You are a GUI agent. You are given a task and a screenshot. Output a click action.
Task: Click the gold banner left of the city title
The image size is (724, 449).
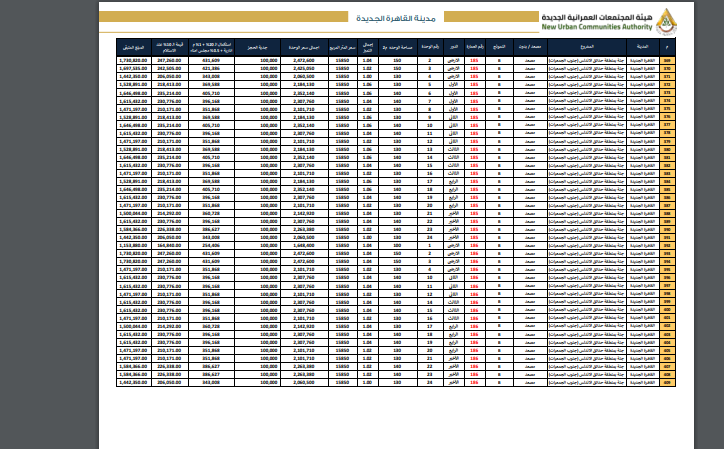click(x=223, y=17)
